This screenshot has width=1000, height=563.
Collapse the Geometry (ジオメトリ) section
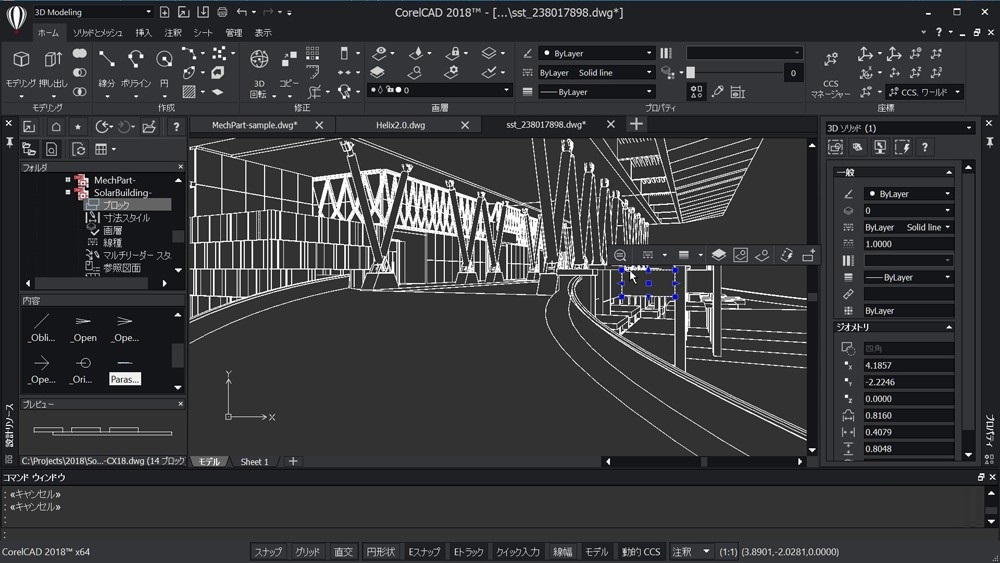pyautogui.click(x=949, y=327)
